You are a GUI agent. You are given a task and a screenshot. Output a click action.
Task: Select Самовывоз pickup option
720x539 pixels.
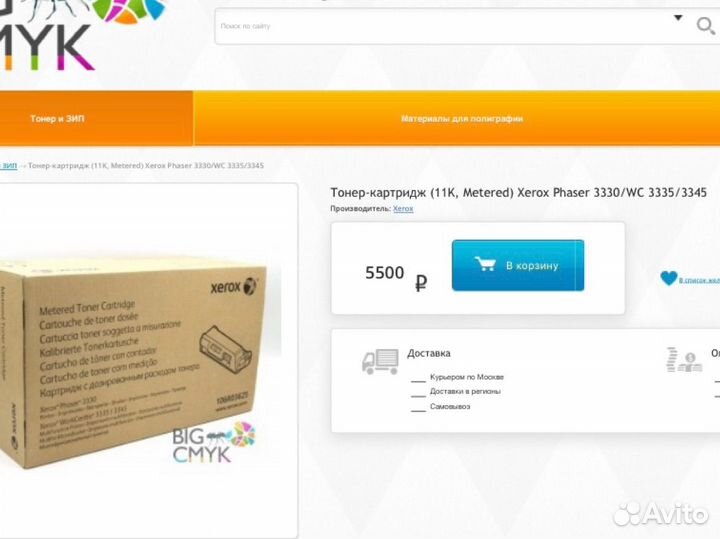coord(450,407)
